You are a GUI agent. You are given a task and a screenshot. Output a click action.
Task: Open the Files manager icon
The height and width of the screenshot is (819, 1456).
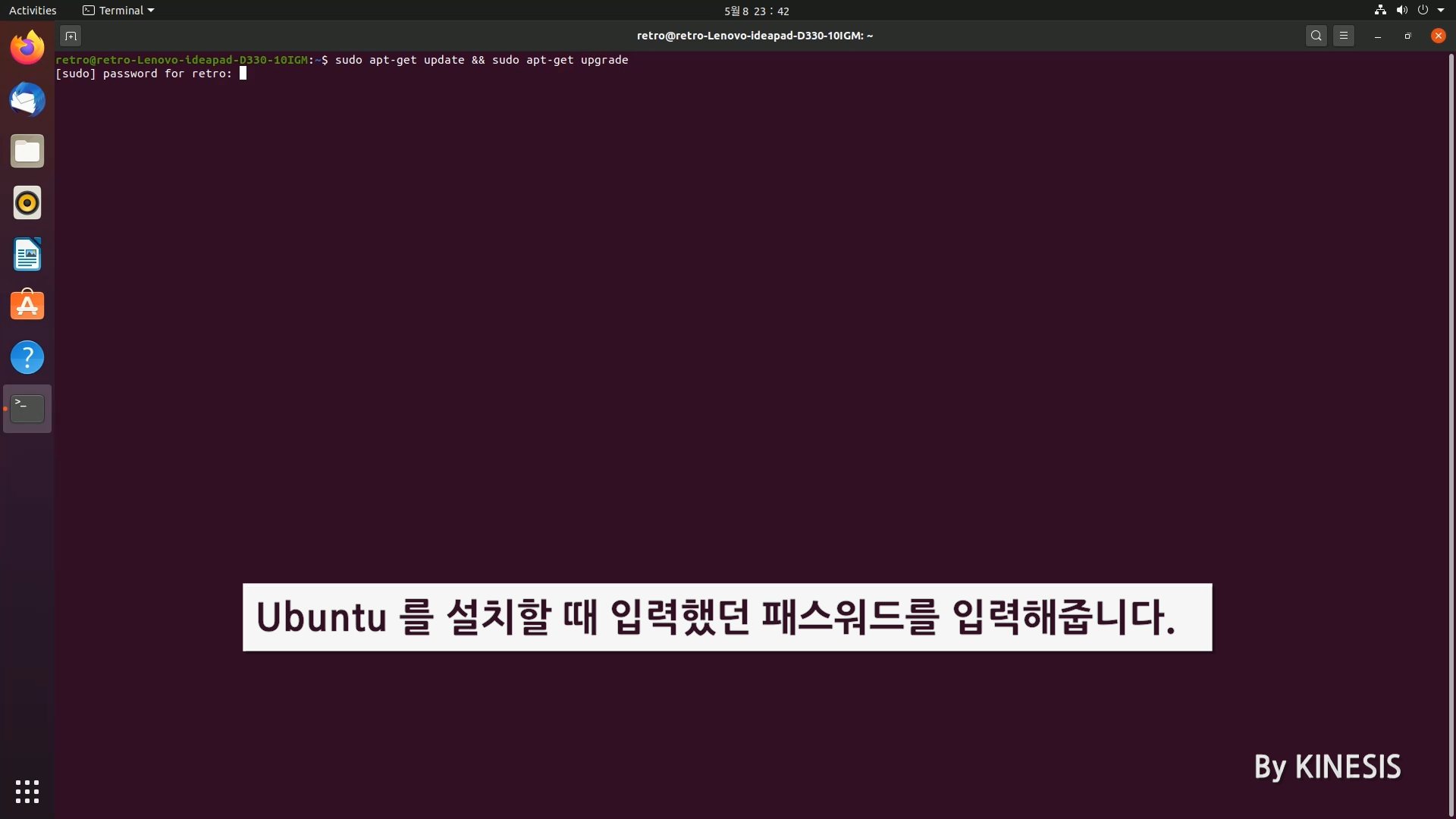27,152
